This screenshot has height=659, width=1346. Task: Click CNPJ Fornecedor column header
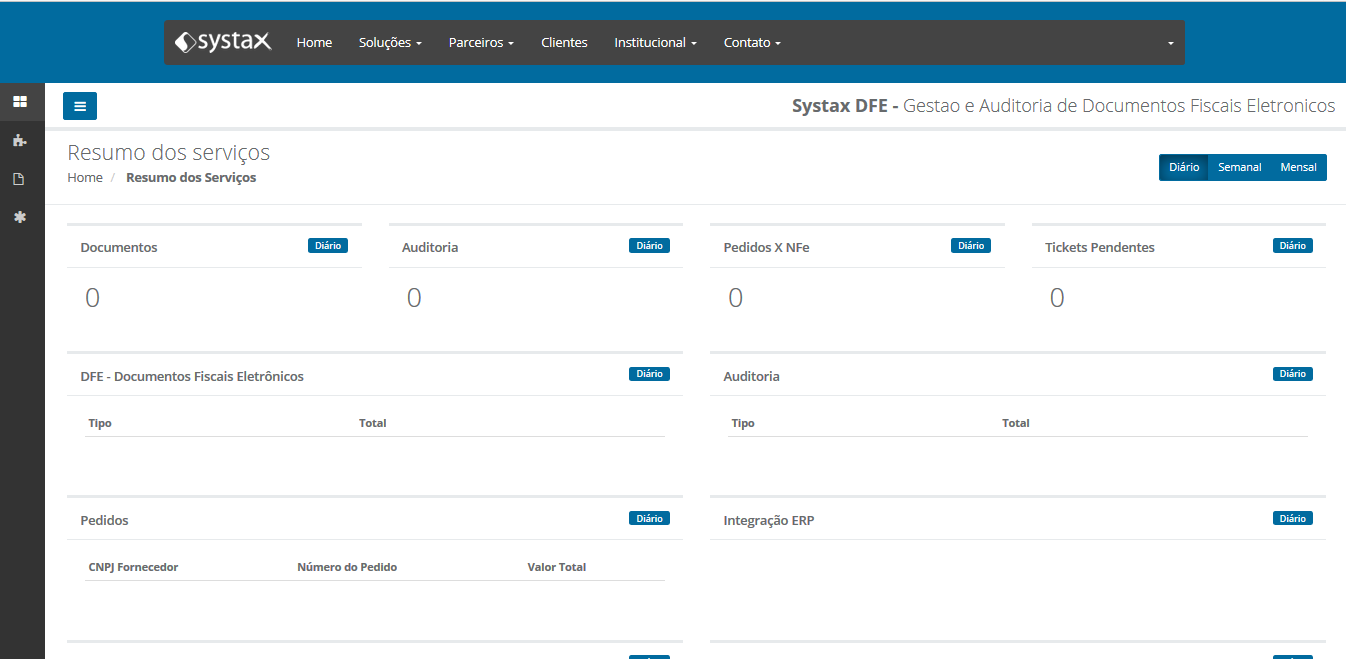(133, 567)
